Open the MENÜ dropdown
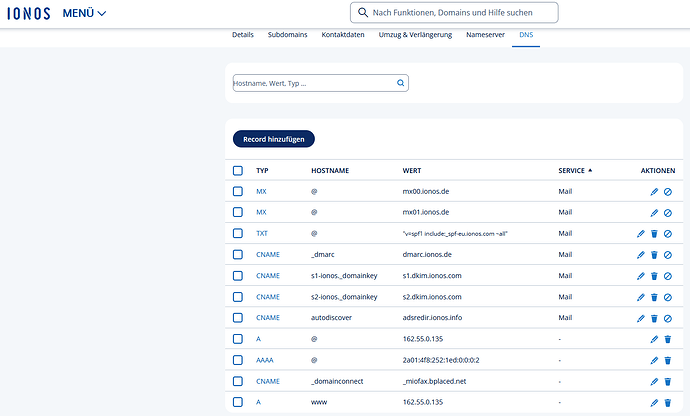690x416 pixels. tap(84, 13)
